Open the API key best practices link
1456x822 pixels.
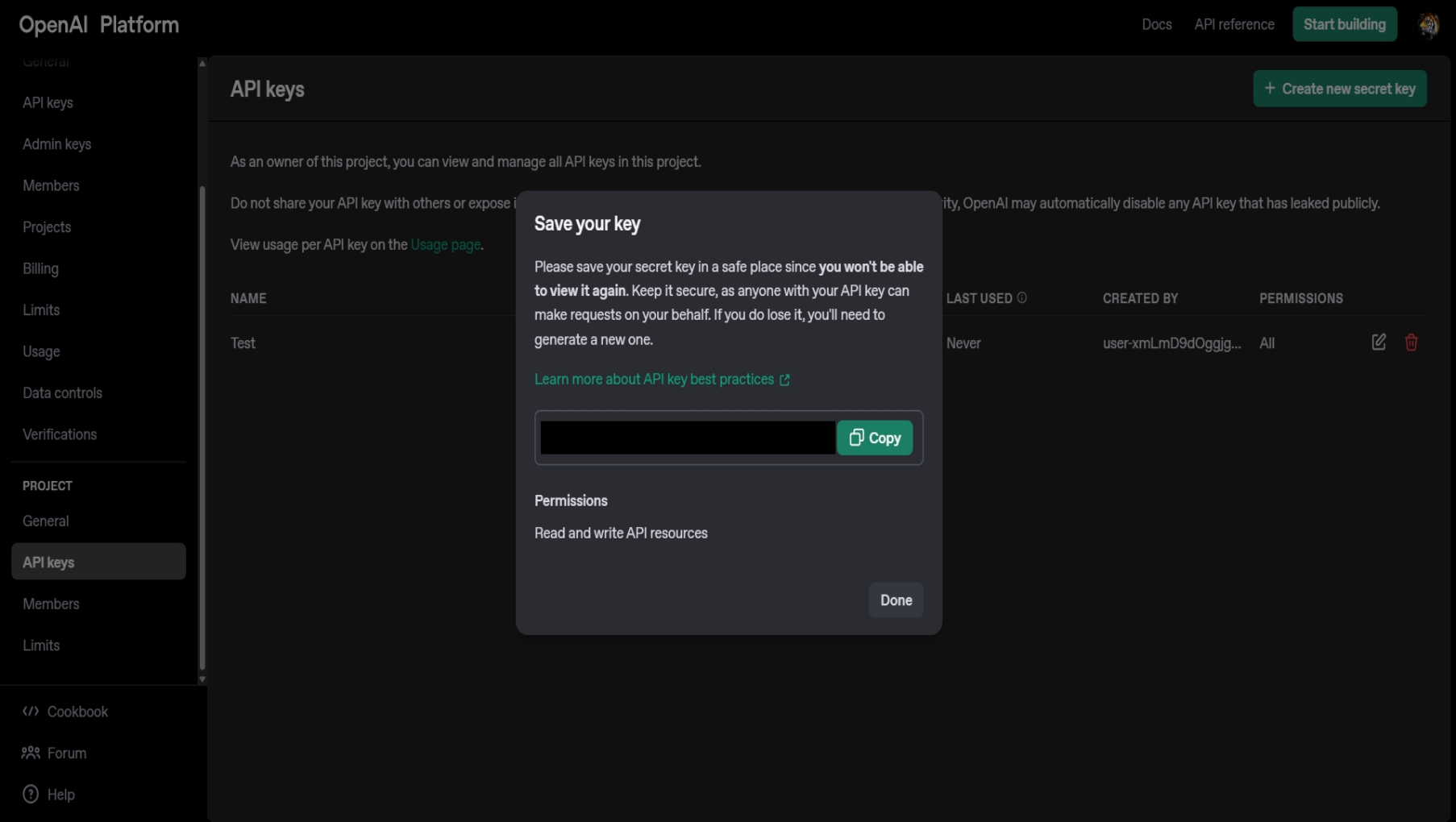point(662,380)
